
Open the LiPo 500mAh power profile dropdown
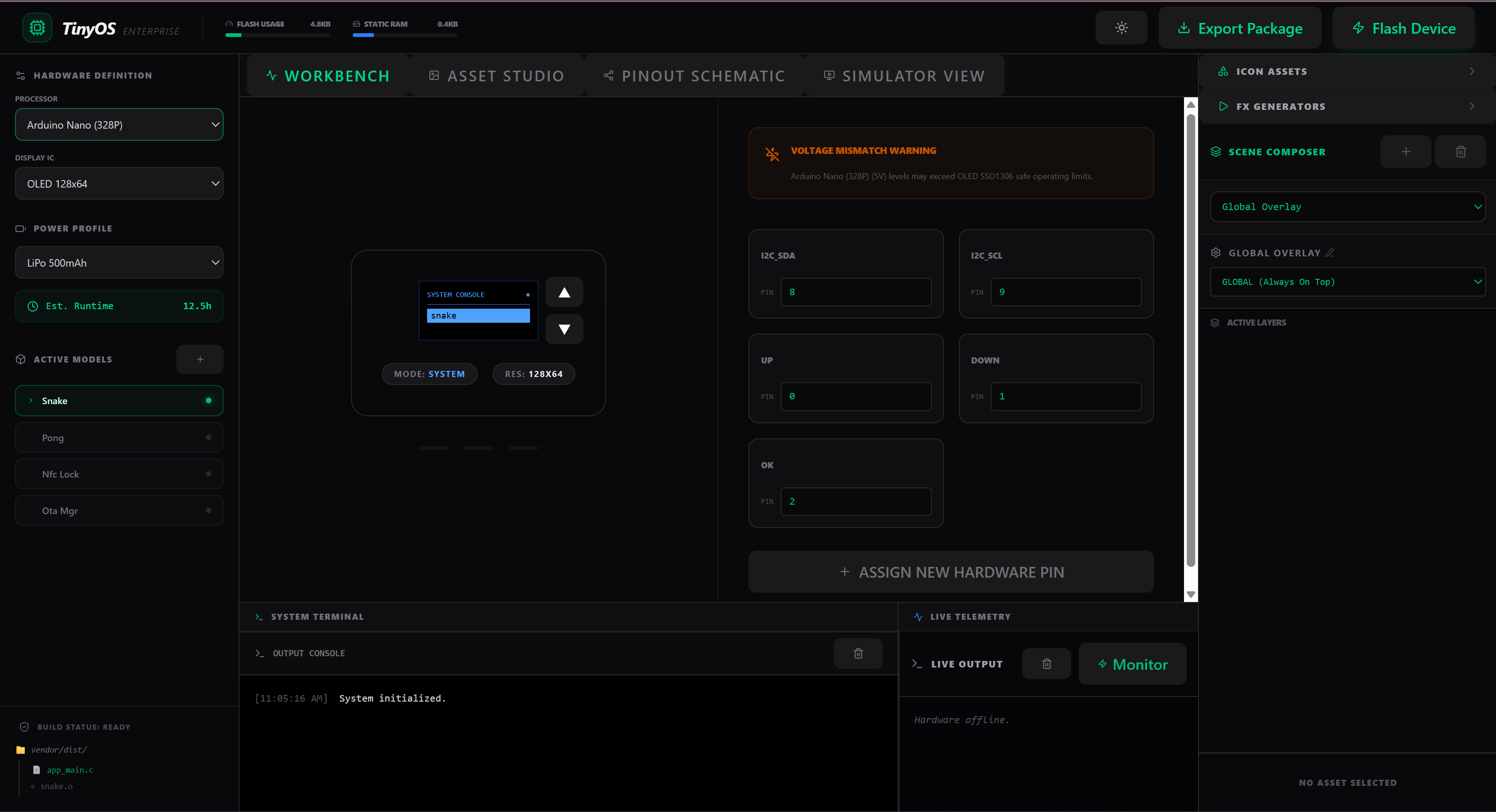coord(119,262)
